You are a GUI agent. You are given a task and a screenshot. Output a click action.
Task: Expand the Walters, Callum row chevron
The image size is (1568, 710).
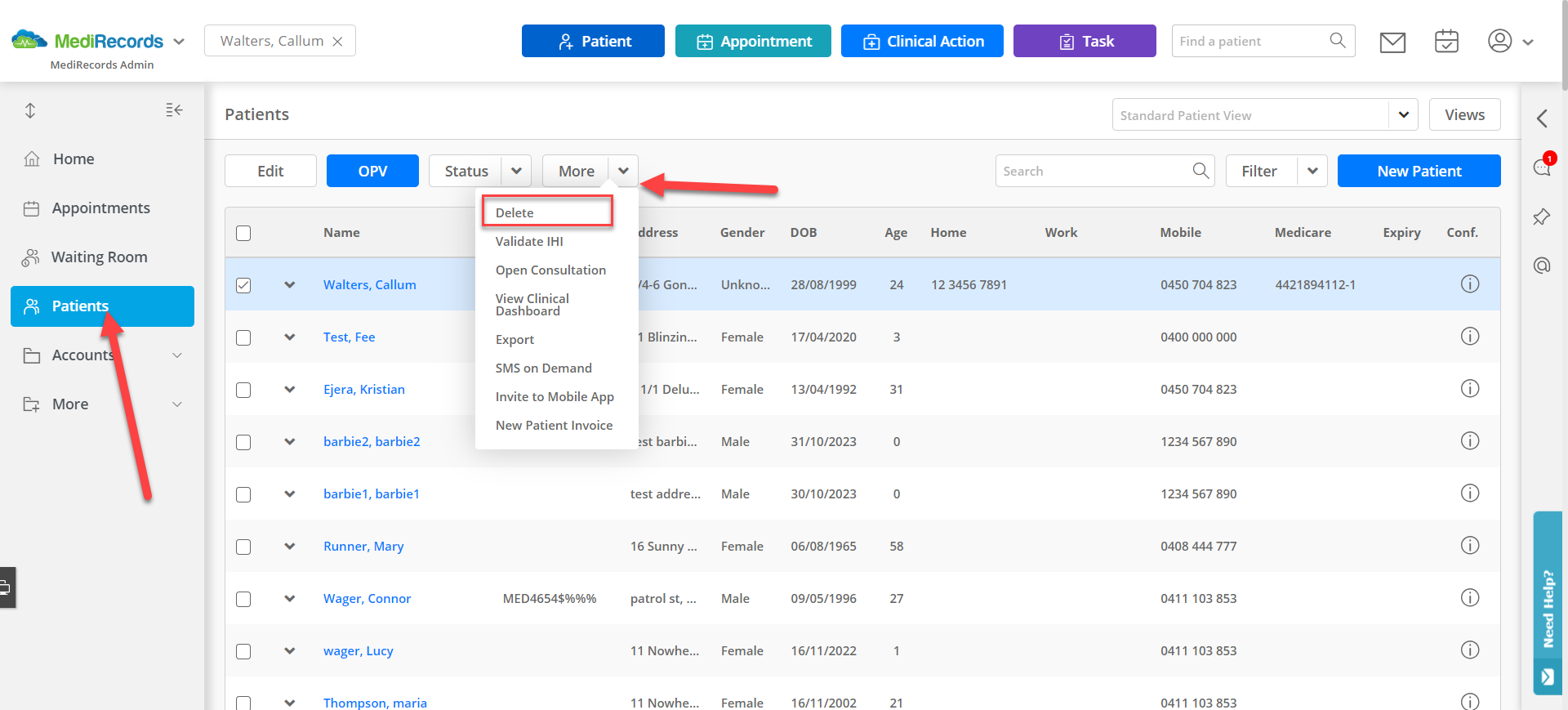tap(289, 284)
